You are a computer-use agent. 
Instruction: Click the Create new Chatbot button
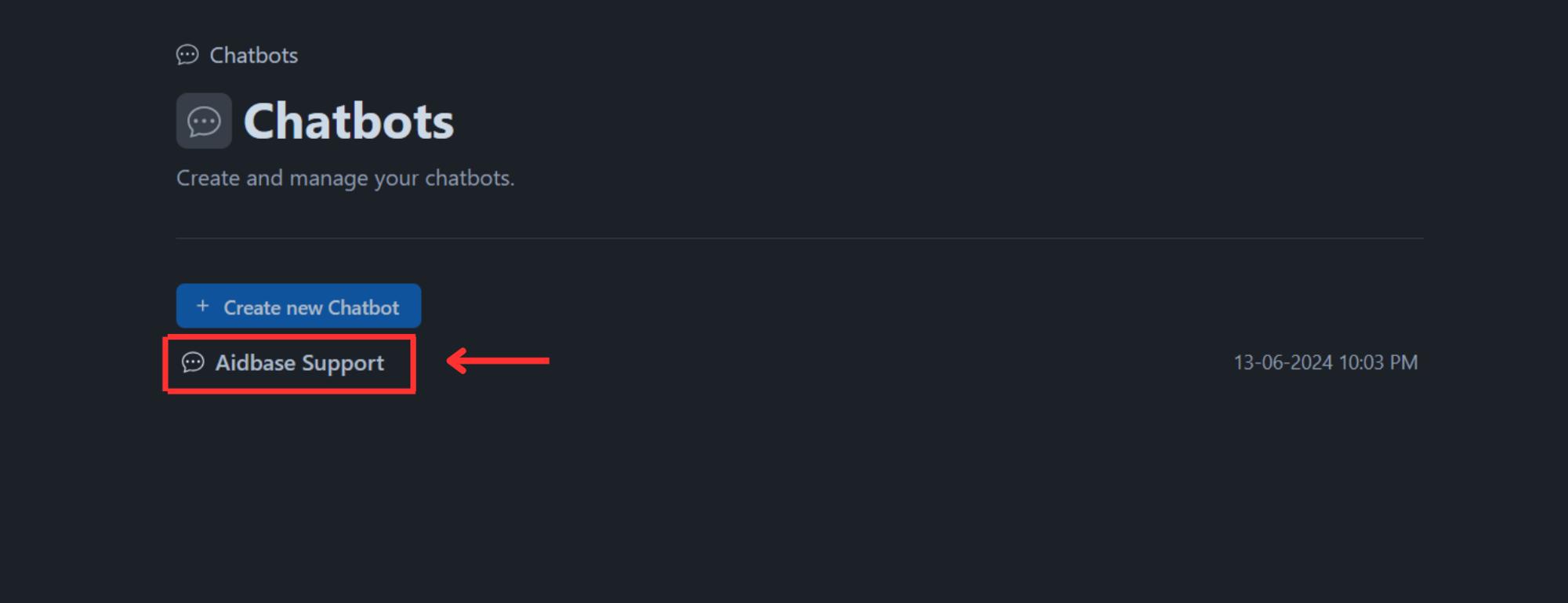298,306
